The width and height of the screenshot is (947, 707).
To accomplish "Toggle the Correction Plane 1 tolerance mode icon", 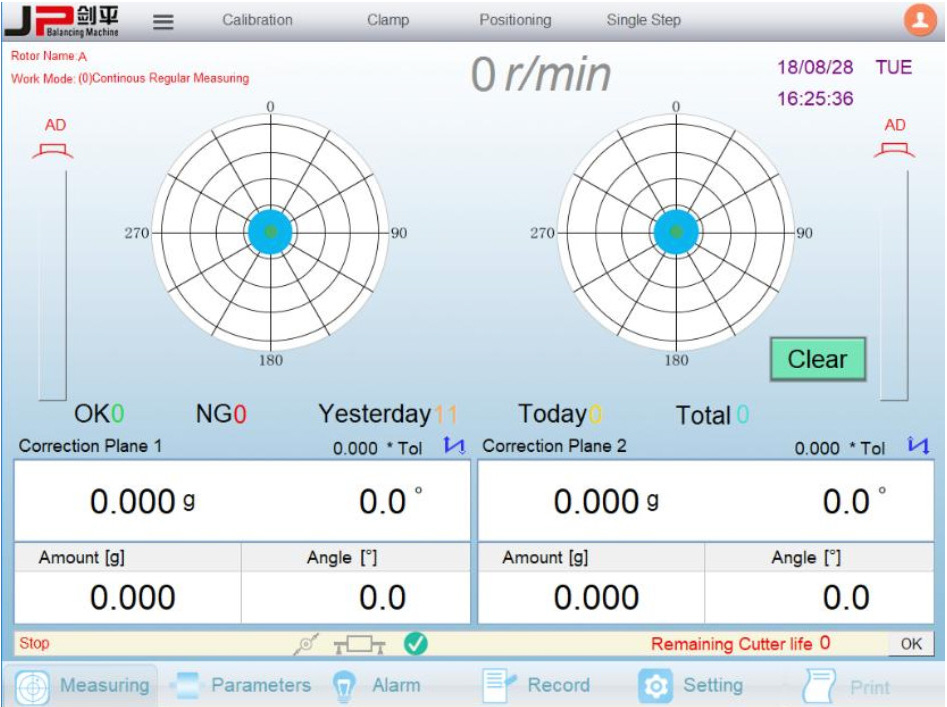I will pyautogui.click(x=454, y=446).
